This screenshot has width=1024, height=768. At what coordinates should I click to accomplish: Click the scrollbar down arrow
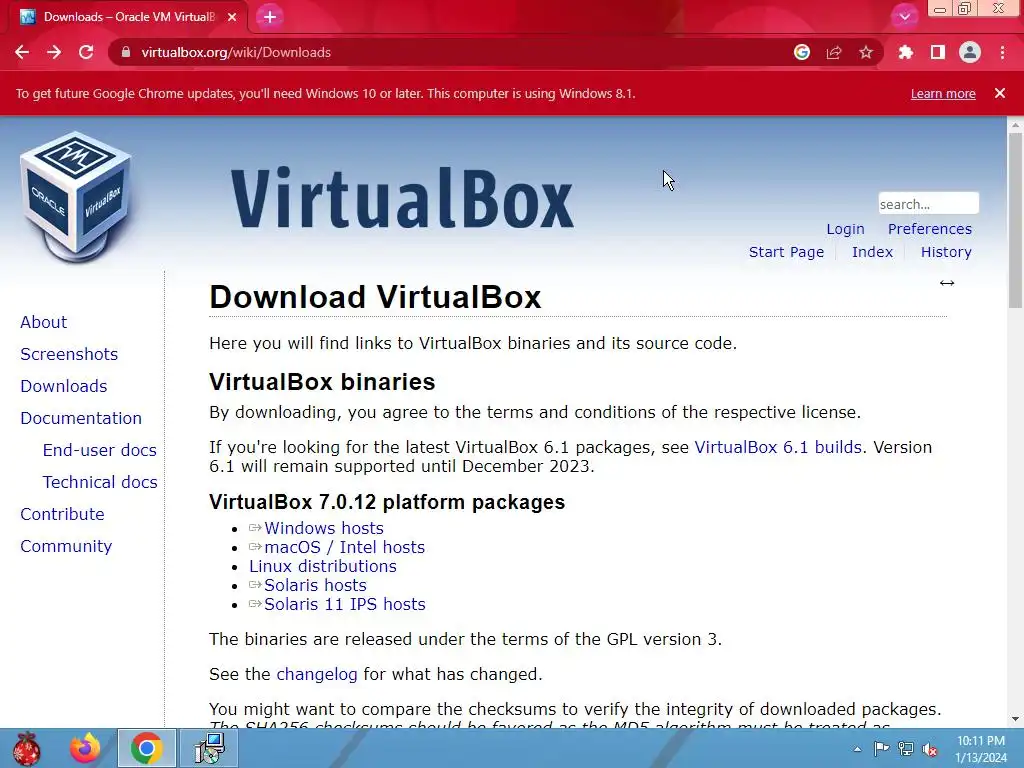[1015, 719]
